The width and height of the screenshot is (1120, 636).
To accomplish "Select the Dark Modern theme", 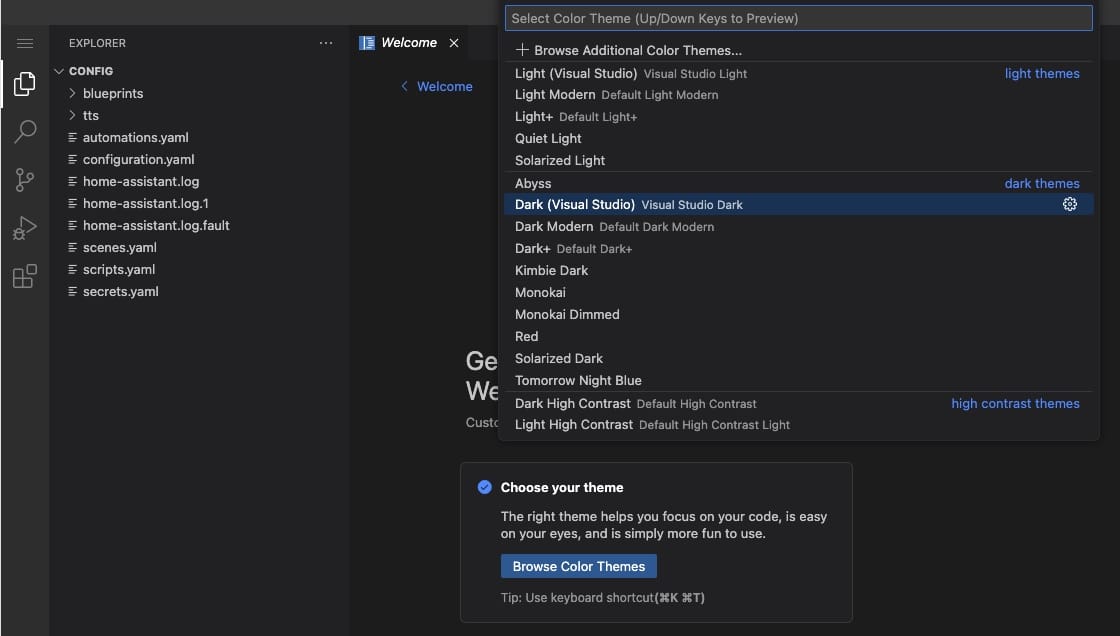I will [x=799, y=227].
